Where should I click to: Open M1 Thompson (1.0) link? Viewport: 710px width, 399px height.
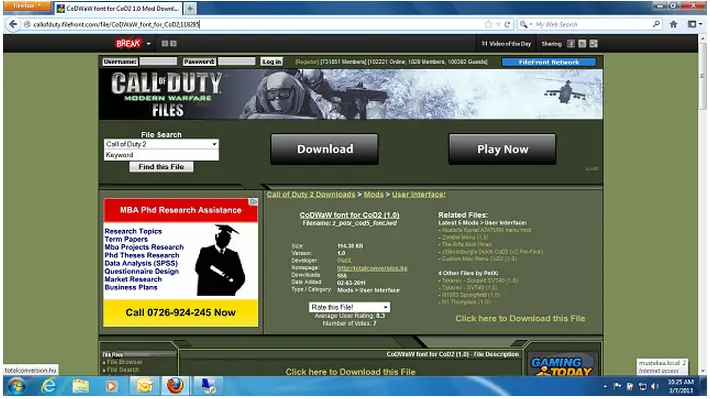[466, 302]
